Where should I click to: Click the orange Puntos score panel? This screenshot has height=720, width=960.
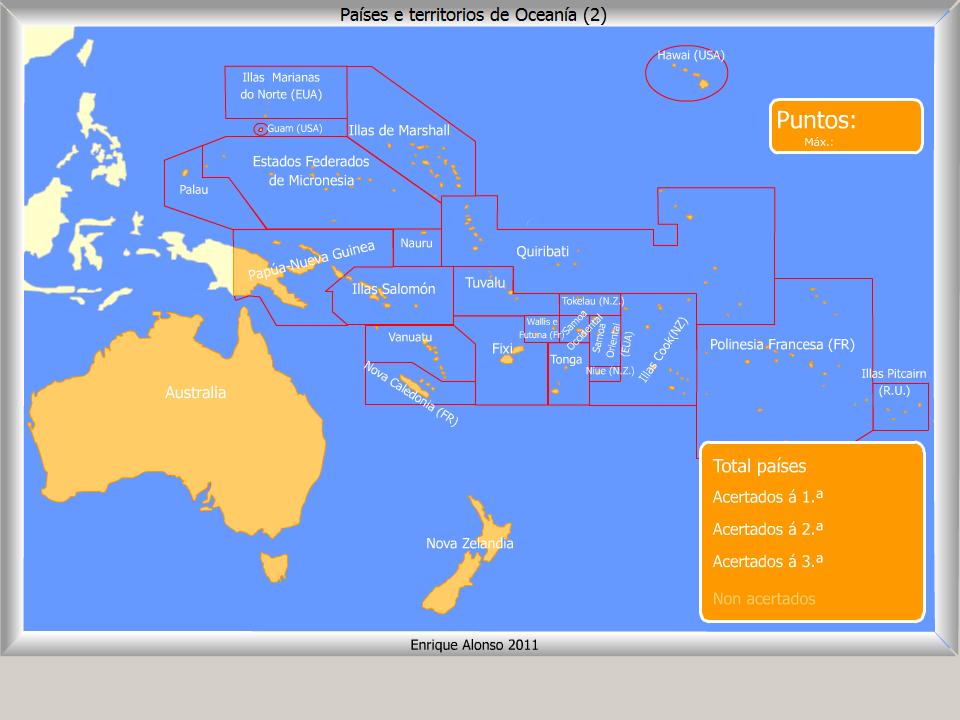845,126
